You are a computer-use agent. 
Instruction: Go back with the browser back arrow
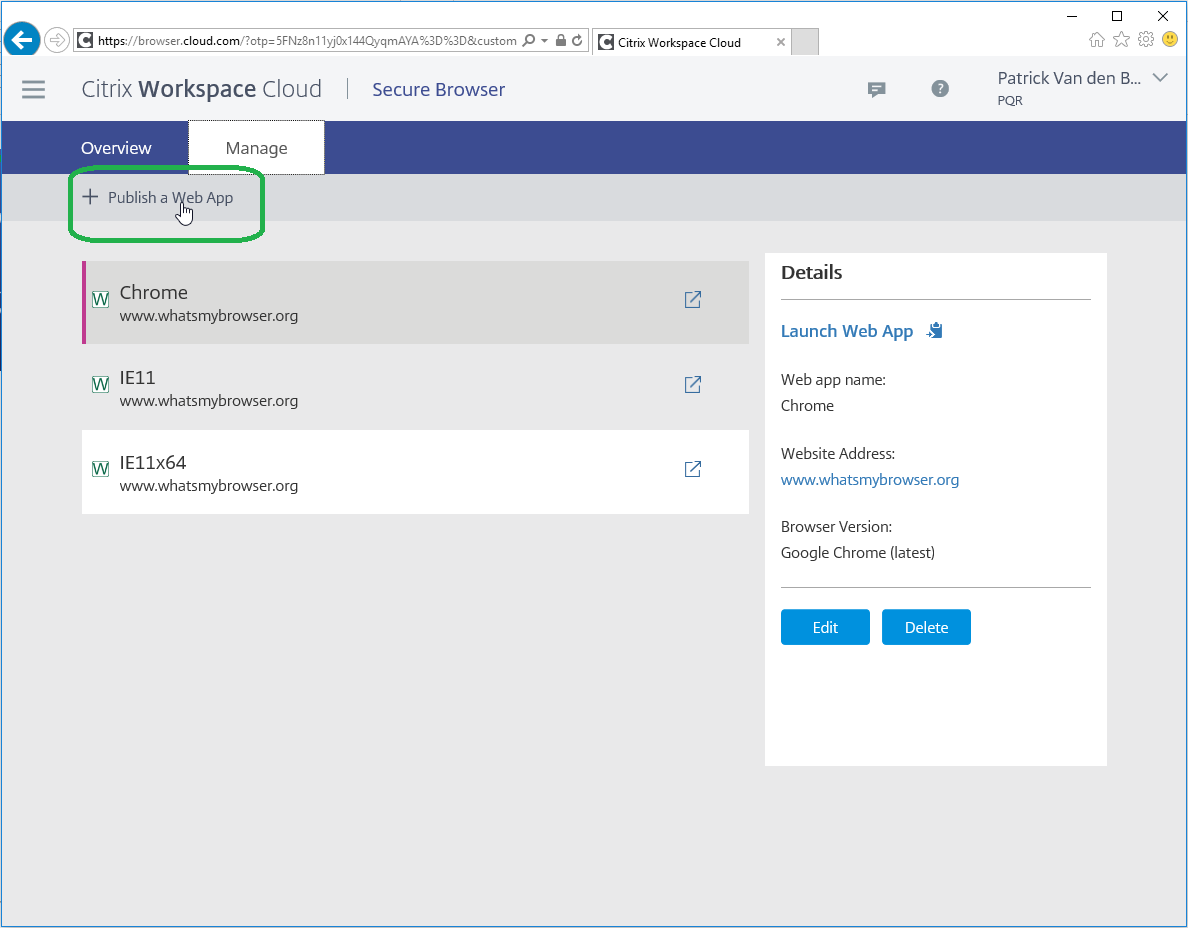click(21, 40)
